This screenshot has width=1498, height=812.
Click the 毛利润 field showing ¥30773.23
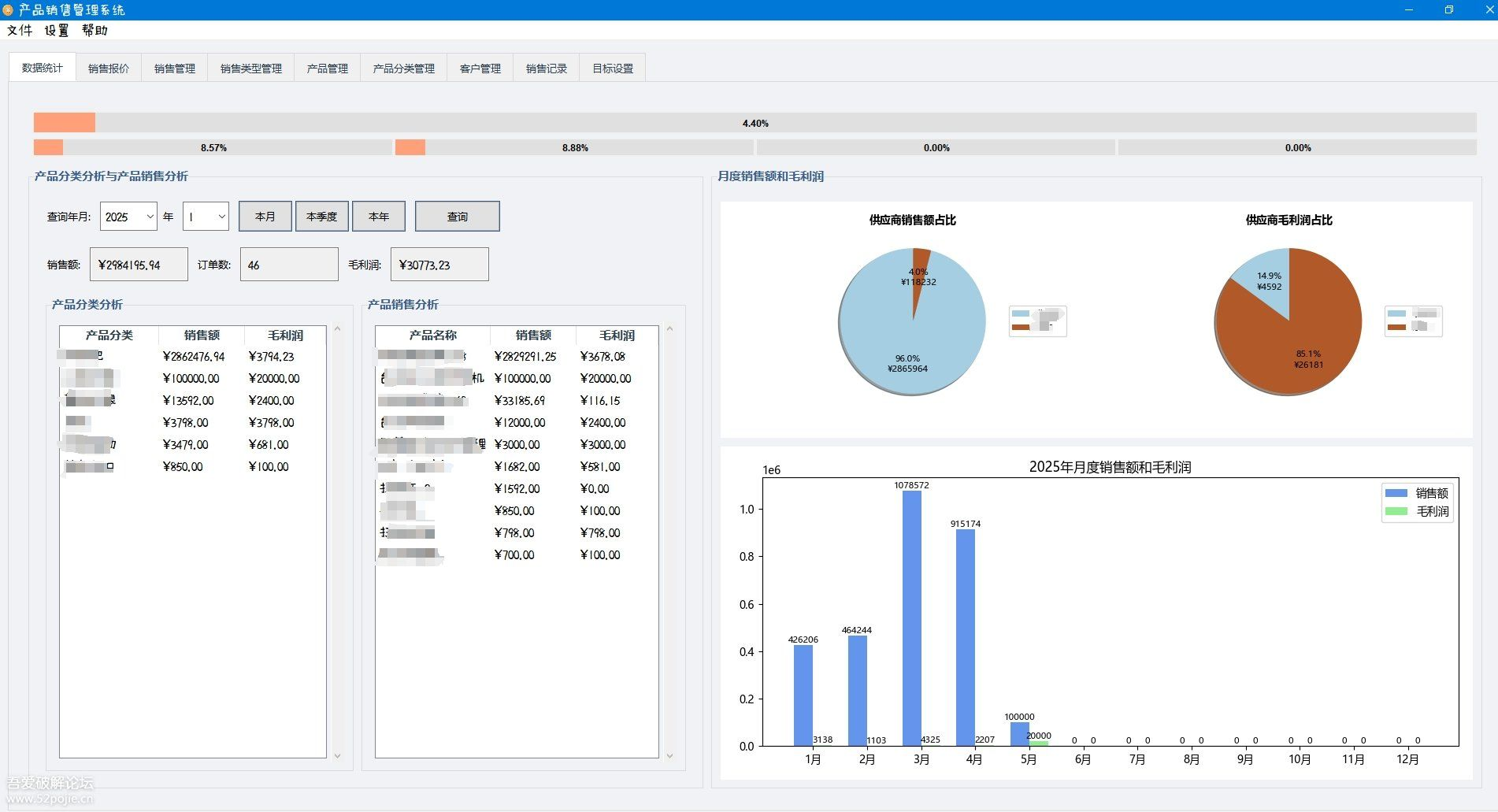[x=439, y=265]
